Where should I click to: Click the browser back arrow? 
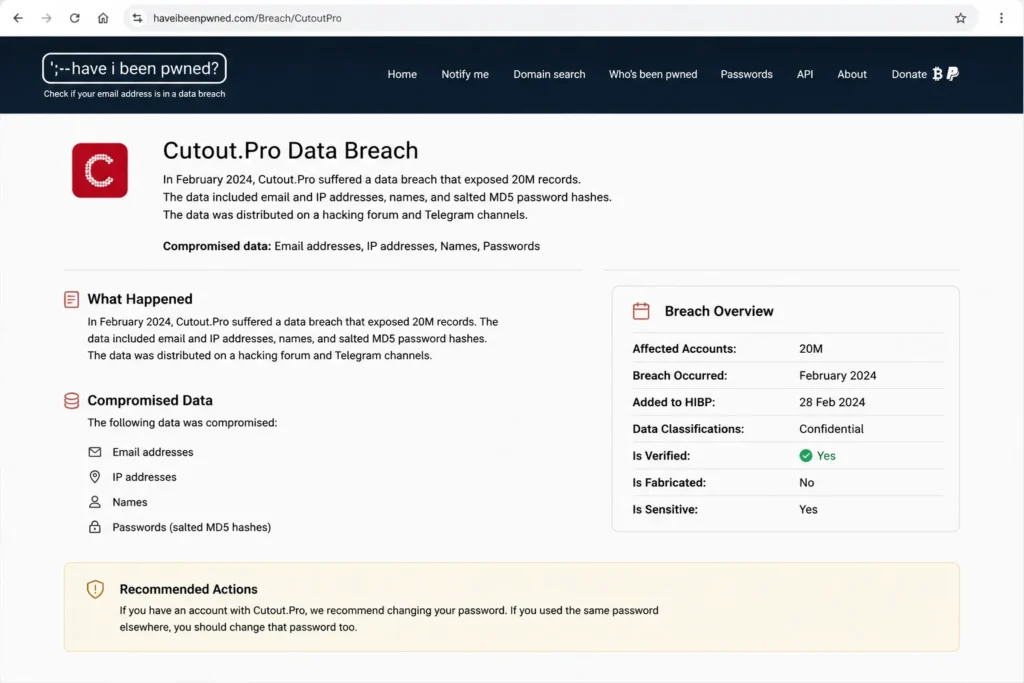18,18
